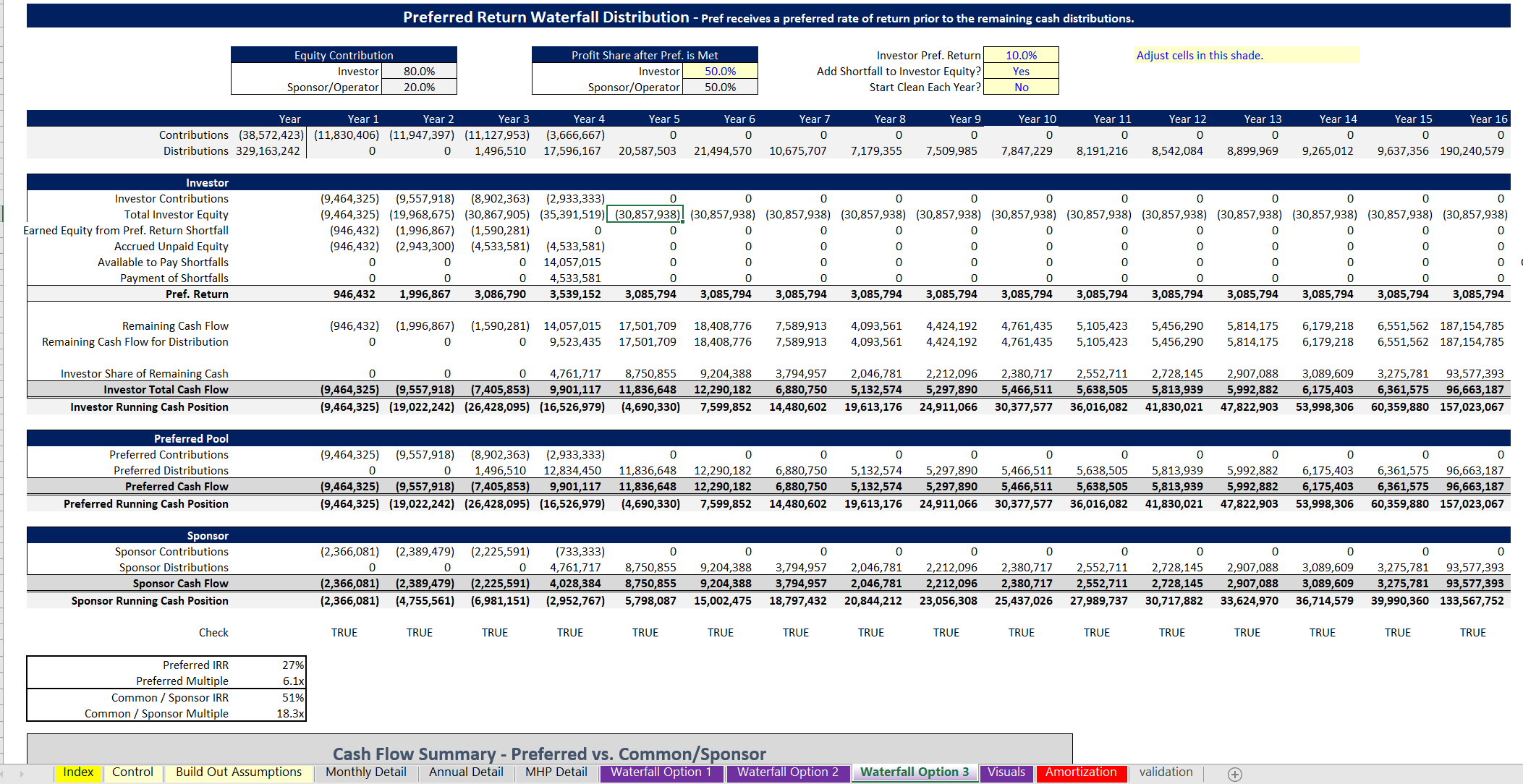Select Investor Pref. Return 10.0% cell
The height and width of the screenshot is (784, 1523).
click(1021, 55)
